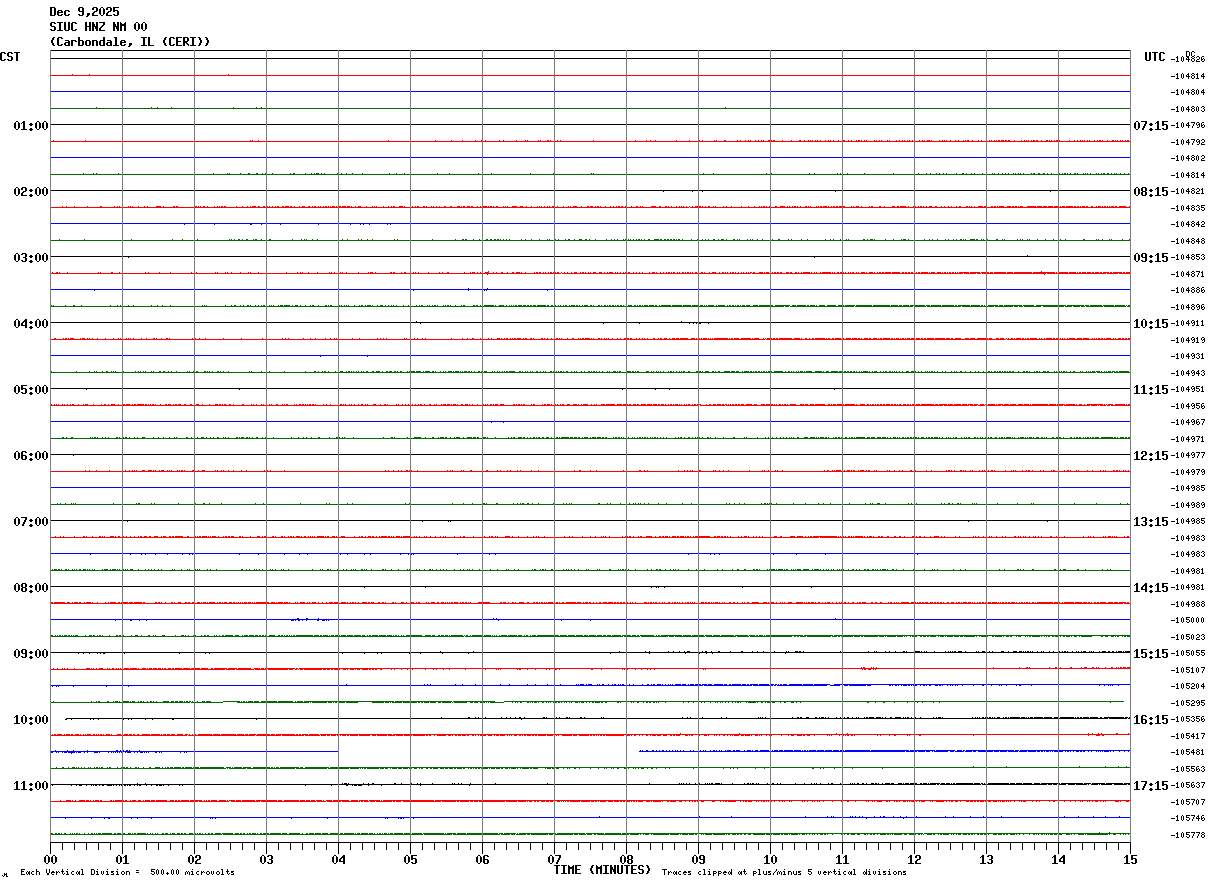Viewport: 1210px width, 886px height.
Task: Click minute '14' on the bottom time axis
Action: pyautogui.click(x=1058, y=859)
